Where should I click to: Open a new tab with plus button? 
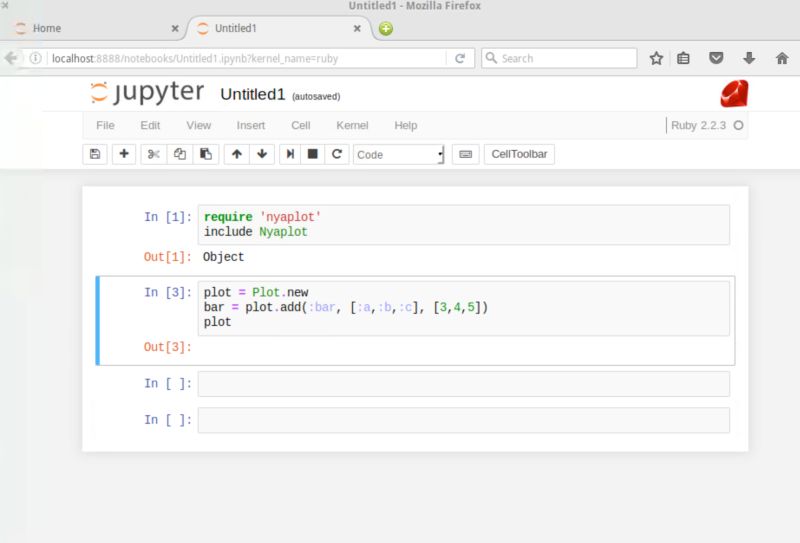(386, 29)
